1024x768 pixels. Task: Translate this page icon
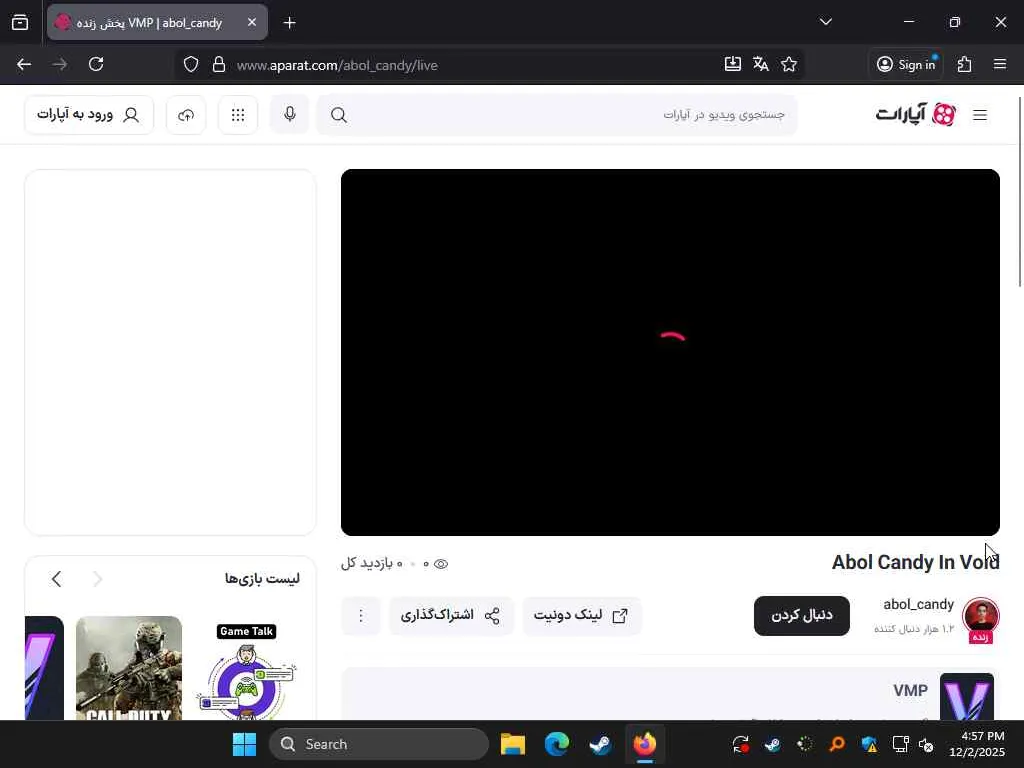761,64
